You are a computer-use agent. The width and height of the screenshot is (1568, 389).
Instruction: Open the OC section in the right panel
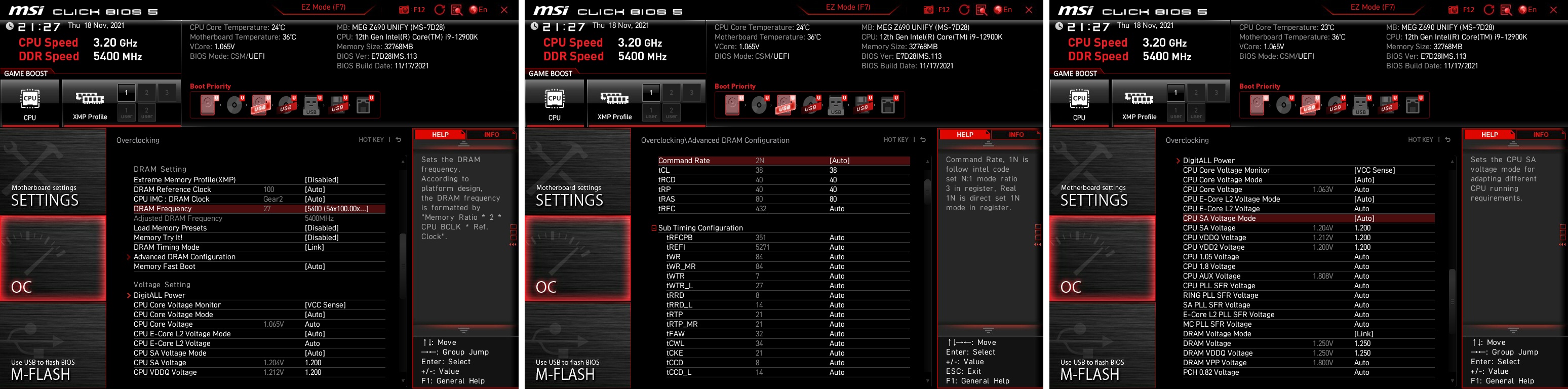[x=1103, y=258]
